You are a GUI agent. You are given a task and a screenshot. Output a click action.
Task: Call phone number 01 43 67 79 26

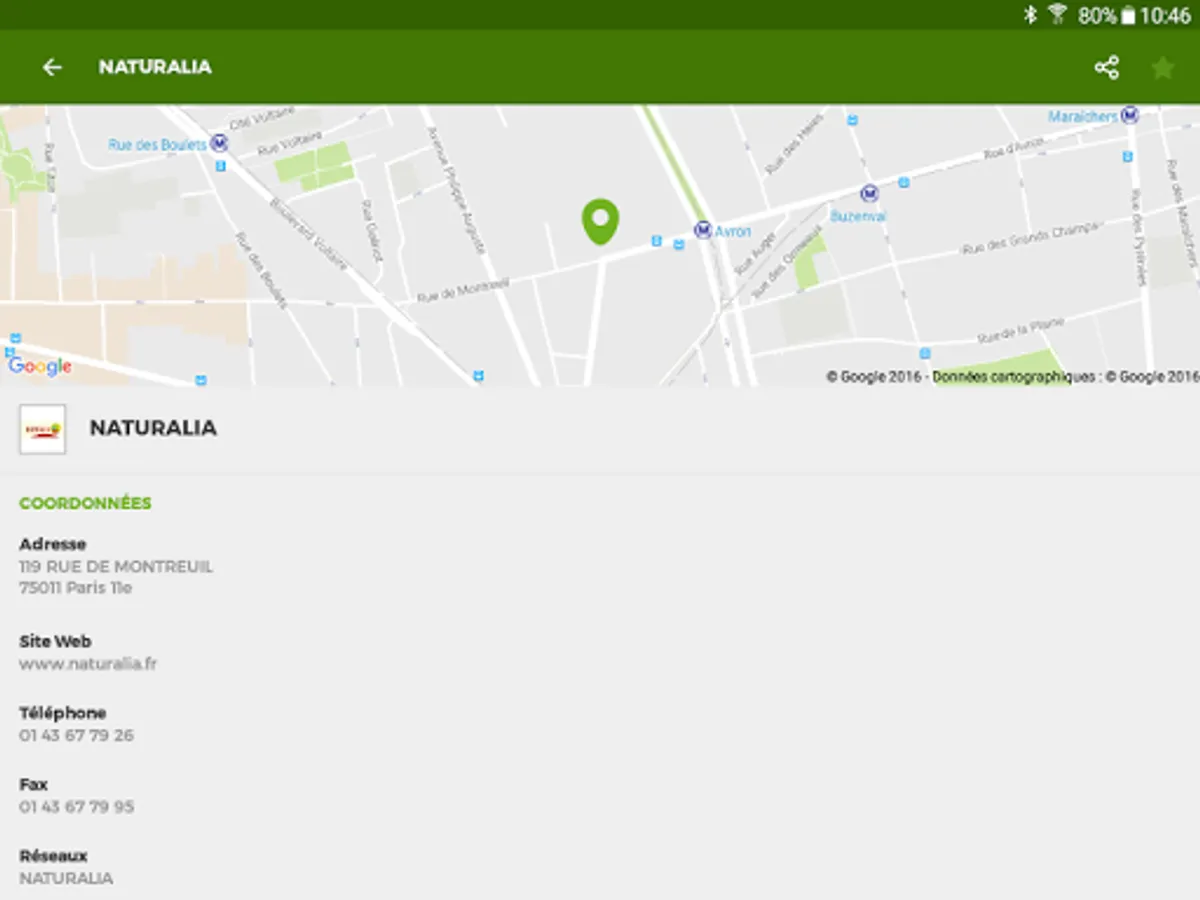pos(76,735)
